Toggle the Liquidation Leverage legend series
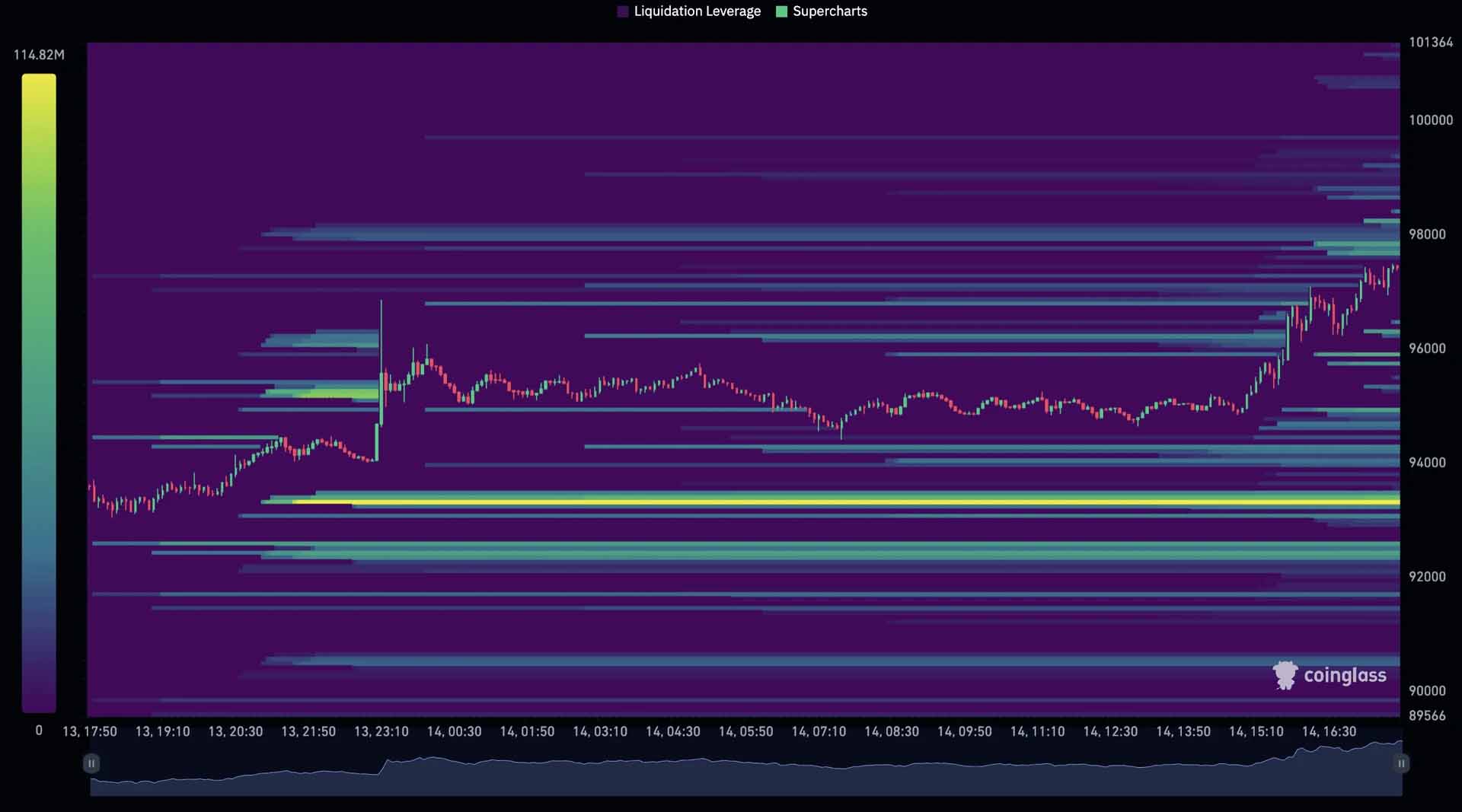Image resolution: width=1462 pixels, height=812 pixels. 689,11
